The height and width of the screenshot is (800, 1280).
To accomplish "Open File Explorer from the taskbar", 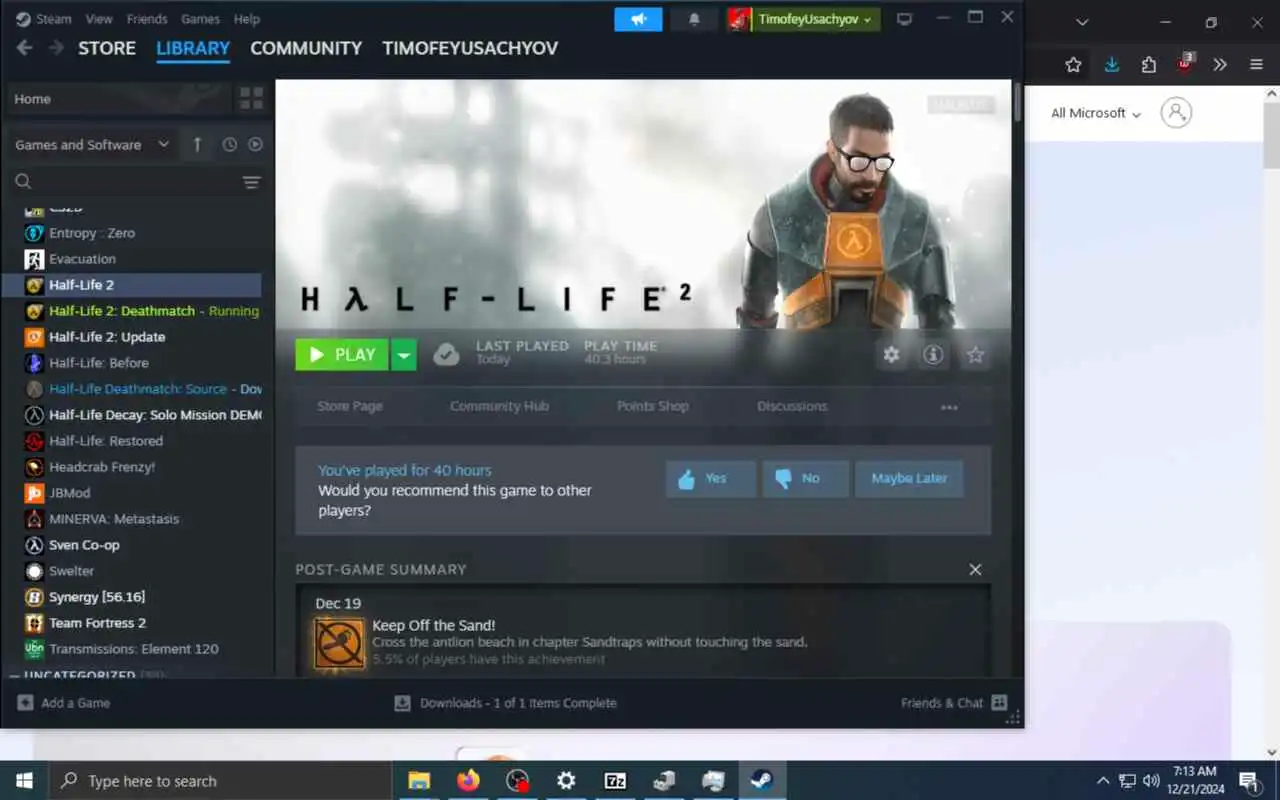I will pos(419,781).
